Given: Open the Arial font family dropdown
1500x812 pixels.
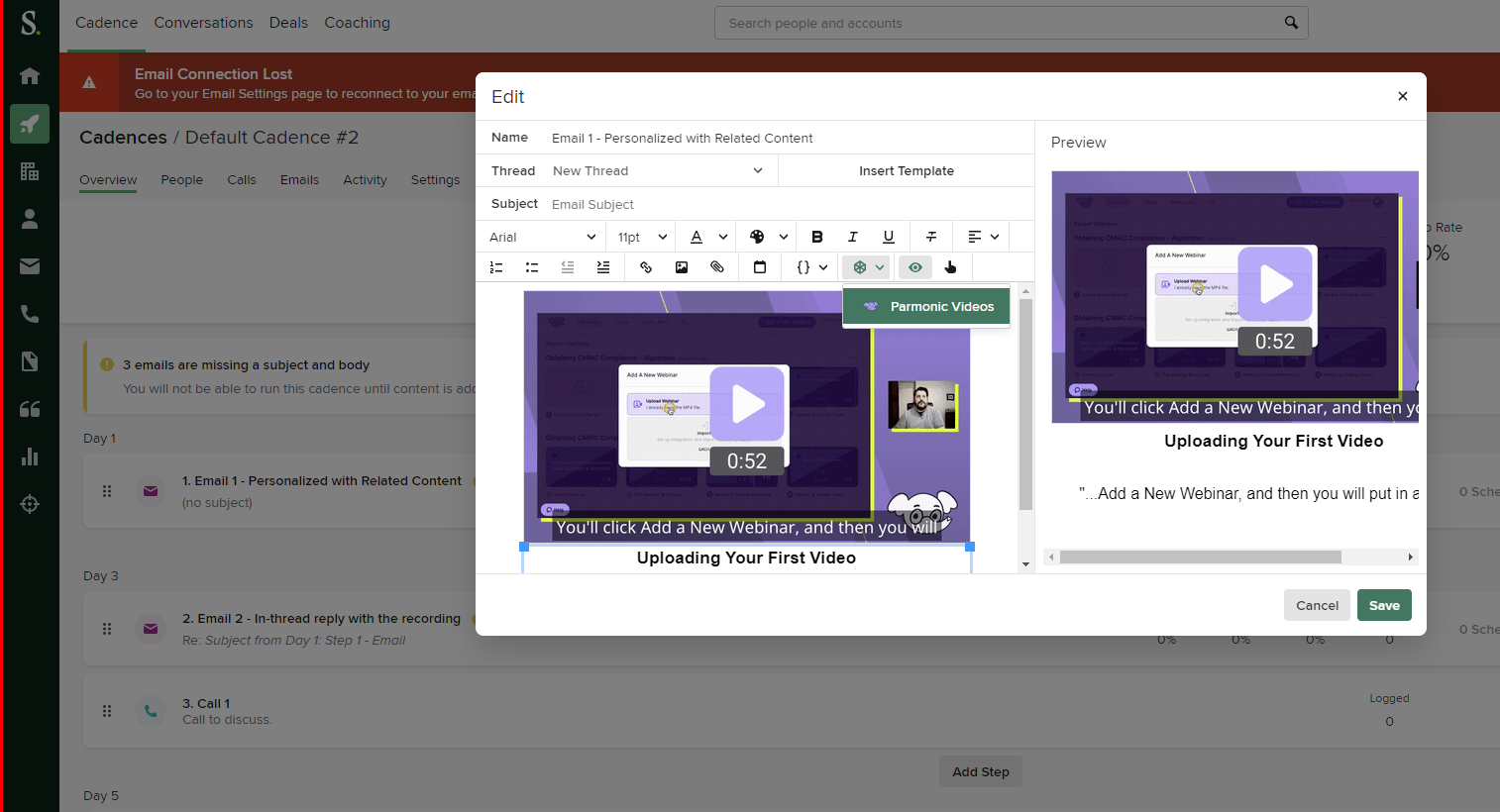Looking at the screenshot, I should [542, 238].
